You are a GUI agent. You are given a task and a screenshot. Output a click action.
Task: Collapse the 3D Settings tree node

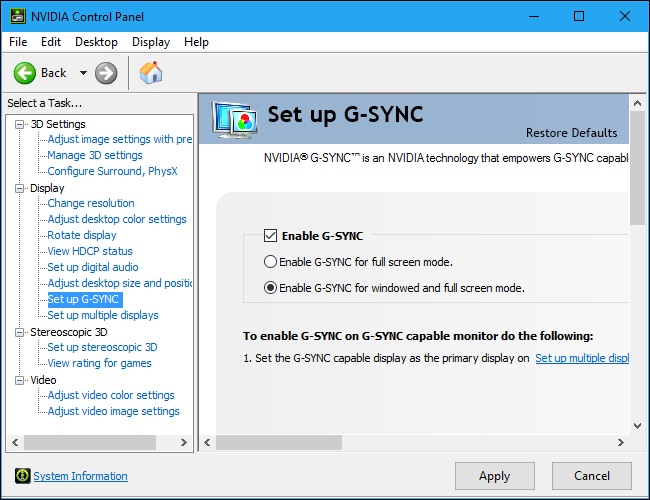[19, 124]
